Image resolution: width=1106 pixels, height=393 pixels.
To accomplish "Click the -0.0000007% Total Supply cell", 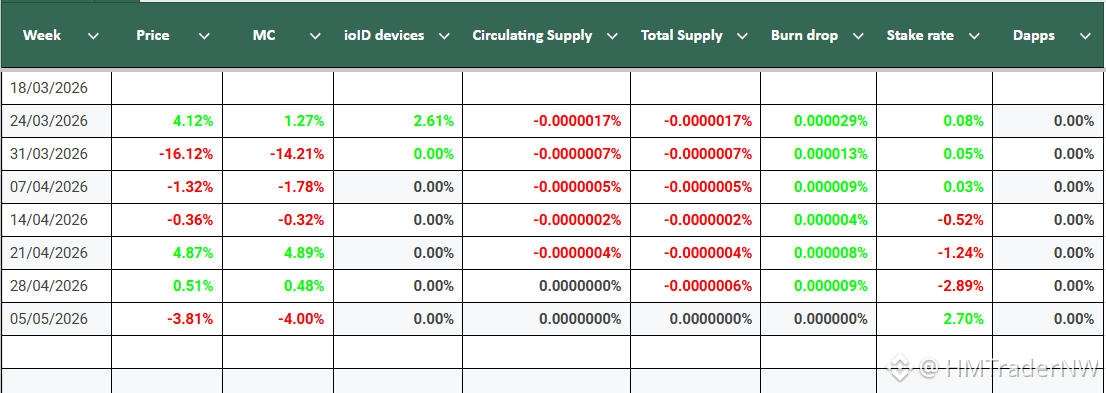I will 695,154.
